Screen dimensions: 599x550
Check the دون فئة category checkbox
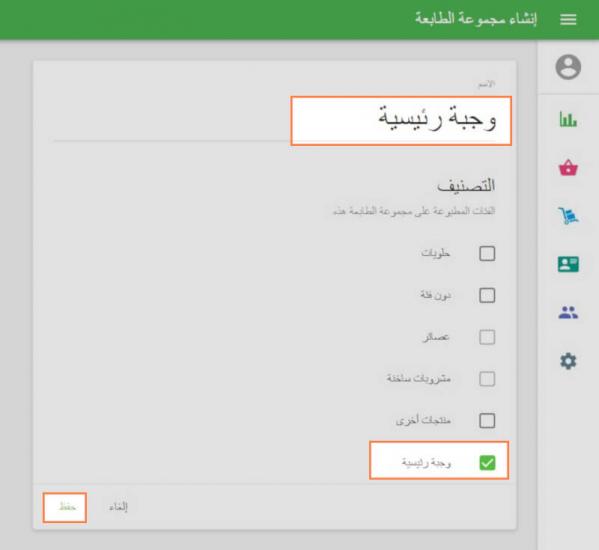pyautogui.click(x=487, y=295)
